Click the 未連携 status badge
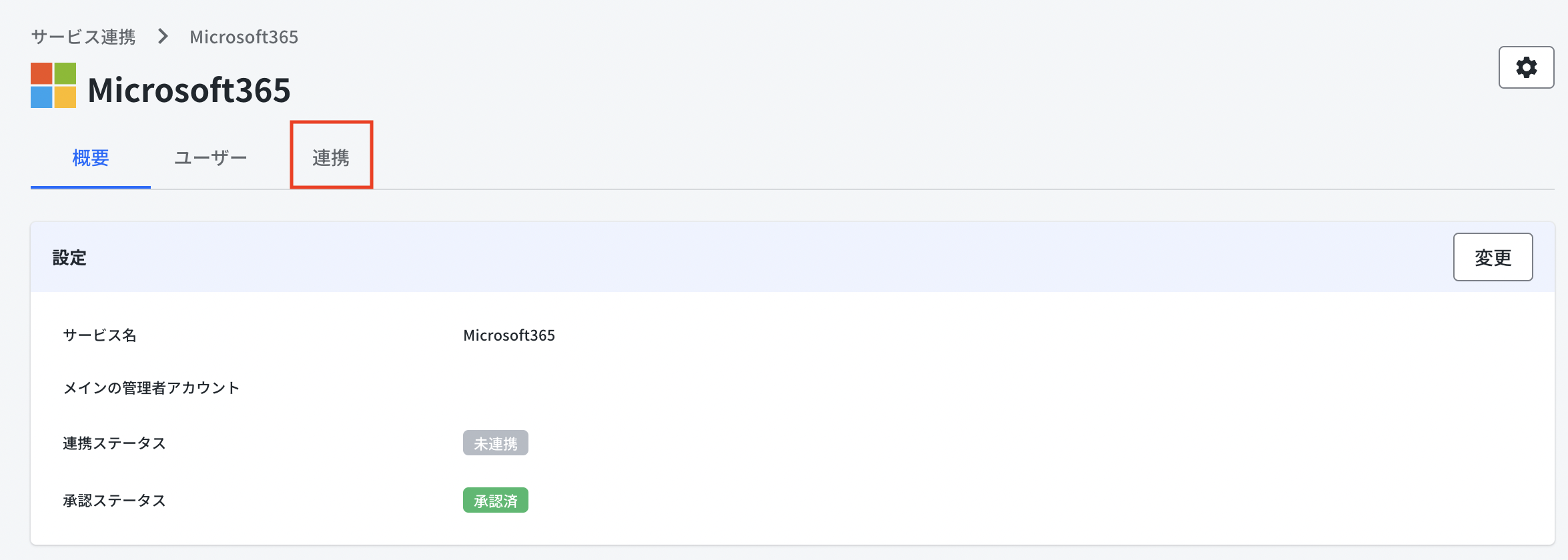Viewport: 1568px width, 560px height. [495, 443]
